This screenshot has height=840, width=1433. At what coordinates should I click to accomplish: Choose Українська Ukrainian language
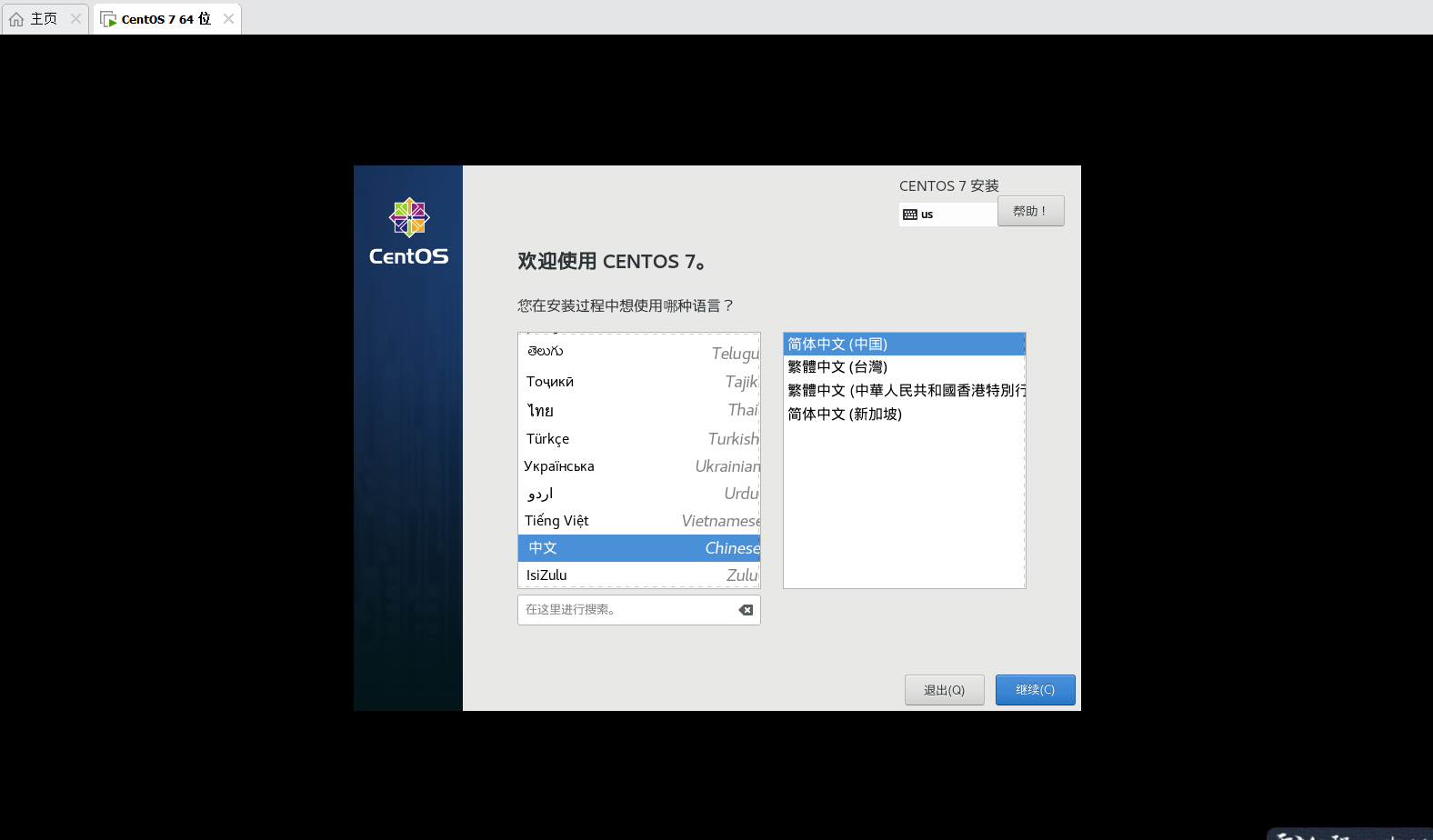tap(639, 465)
